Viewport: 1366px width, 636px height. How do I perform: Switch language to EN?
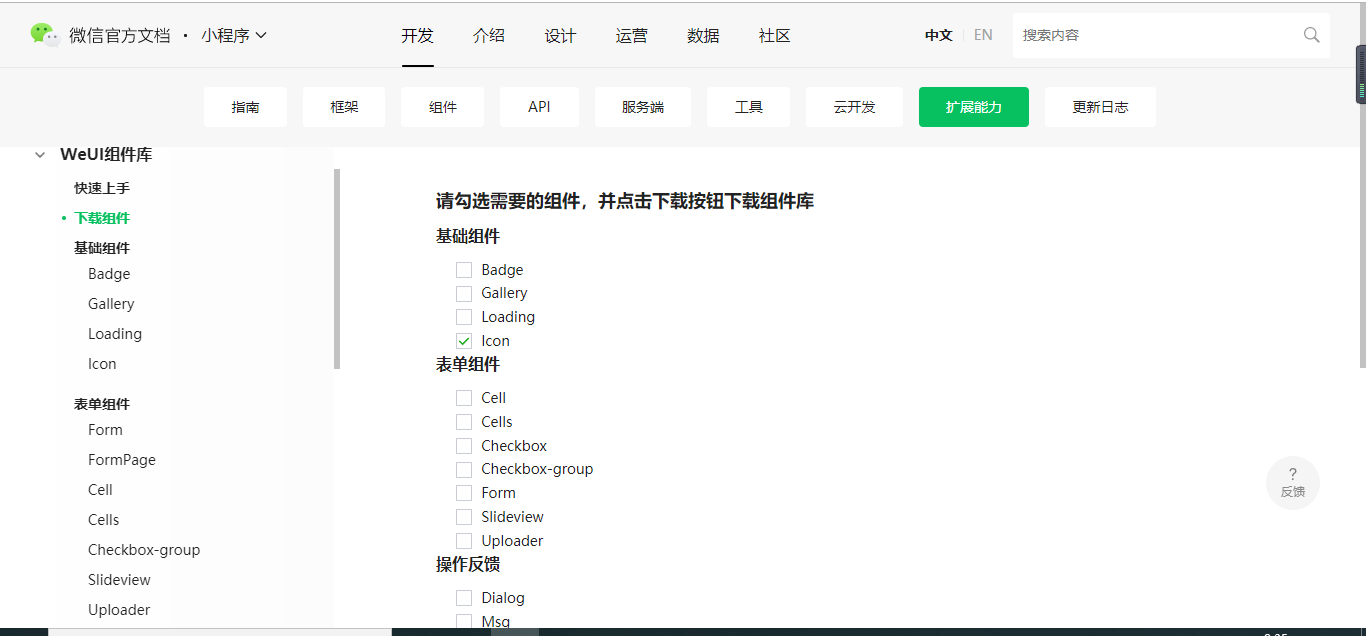[x=983, y=34]
